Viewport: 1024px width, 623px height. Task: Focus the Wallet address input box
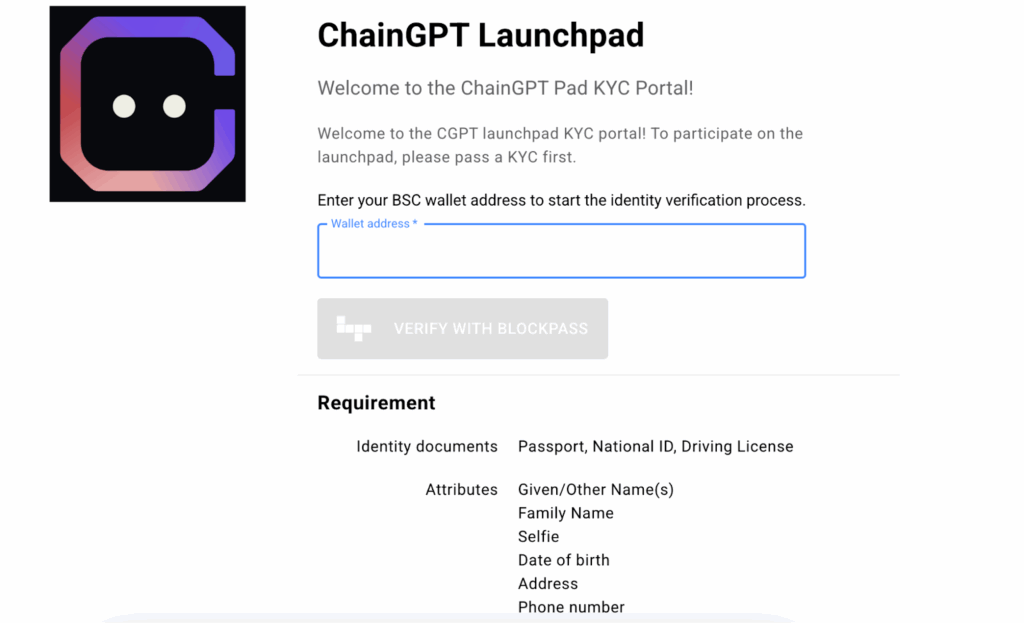[561, 251]
